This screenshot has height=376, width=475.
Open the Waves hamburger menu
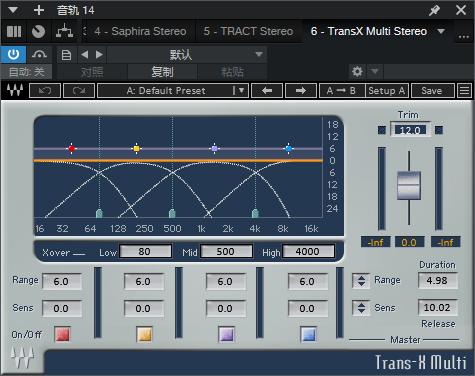pos(465,91)
